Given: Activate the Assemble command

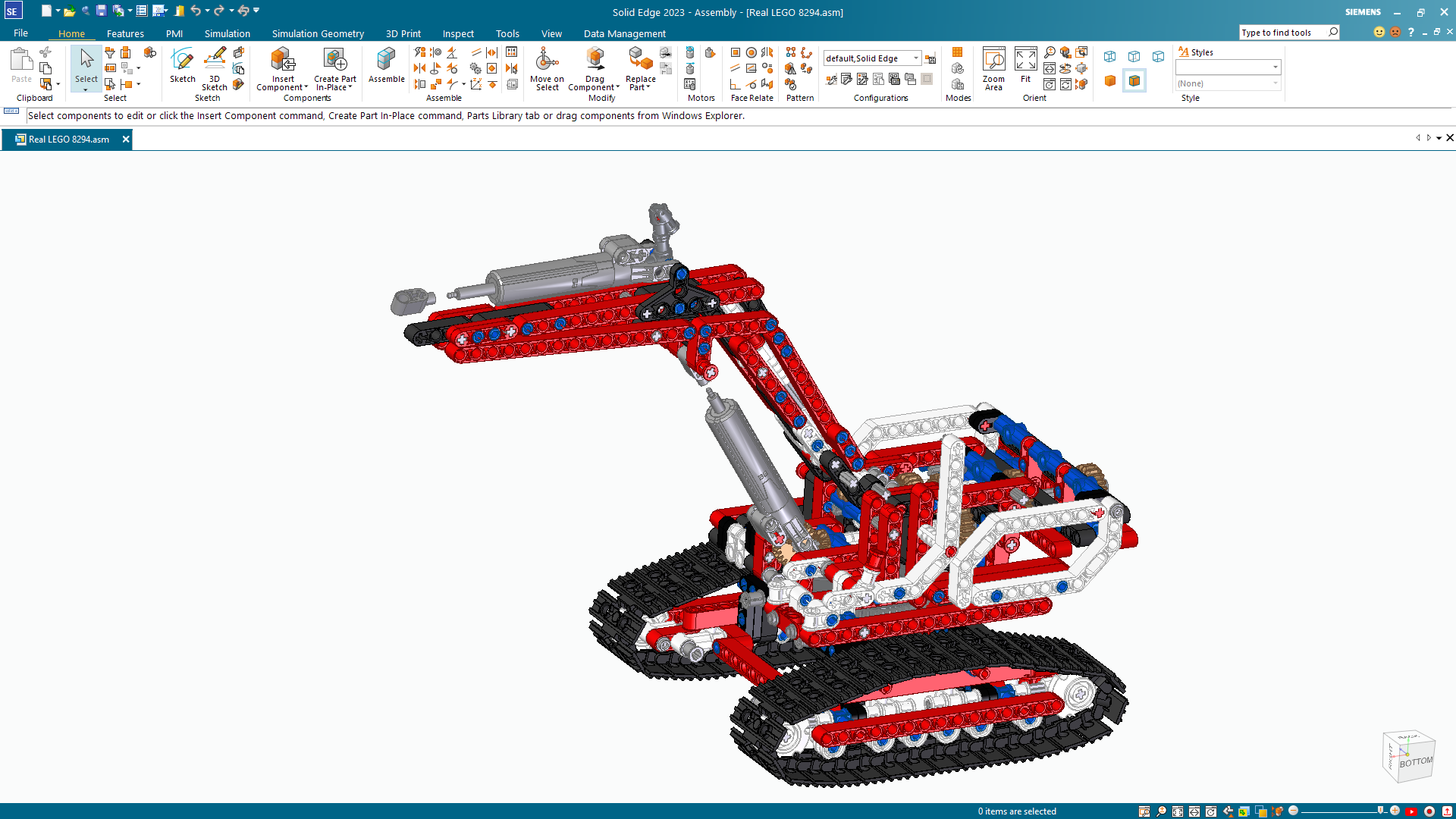Looking at the screenshot, I should pos(386,65).
